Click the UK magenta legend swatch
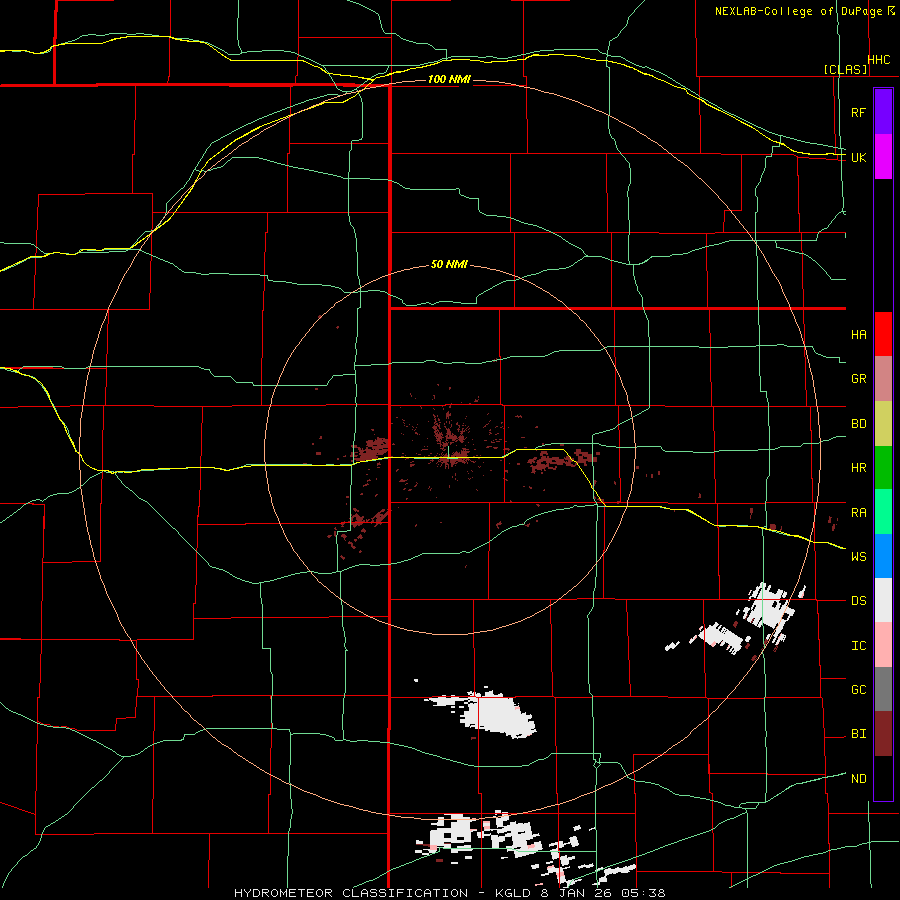 883,157
